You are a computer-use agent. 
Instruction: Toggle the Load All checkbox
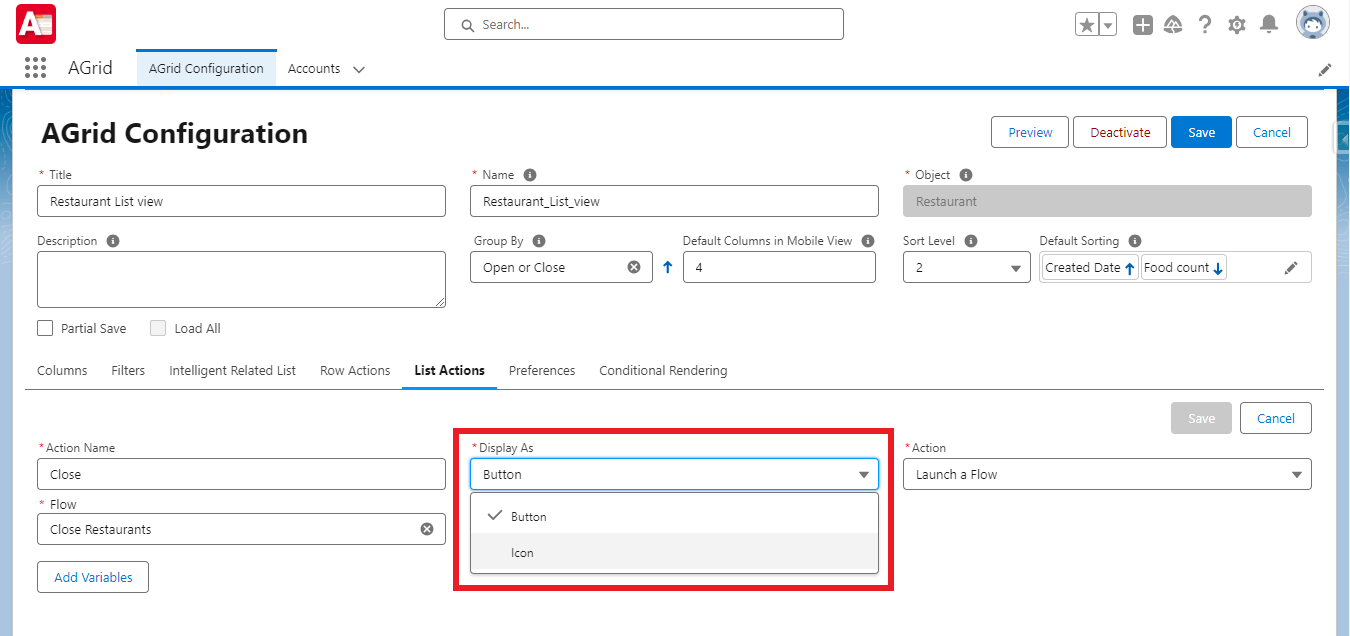pyautogui.click(x=158, y=328)
